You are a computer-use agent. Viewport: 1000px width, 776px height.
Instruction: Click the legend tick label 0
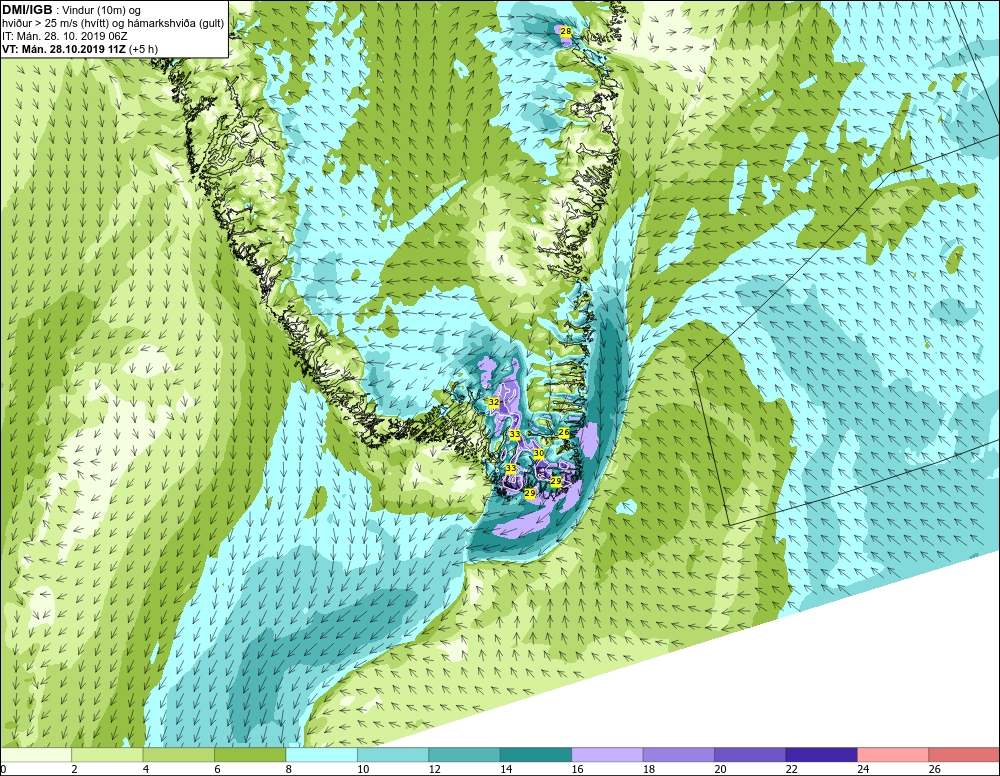(3, 770)
